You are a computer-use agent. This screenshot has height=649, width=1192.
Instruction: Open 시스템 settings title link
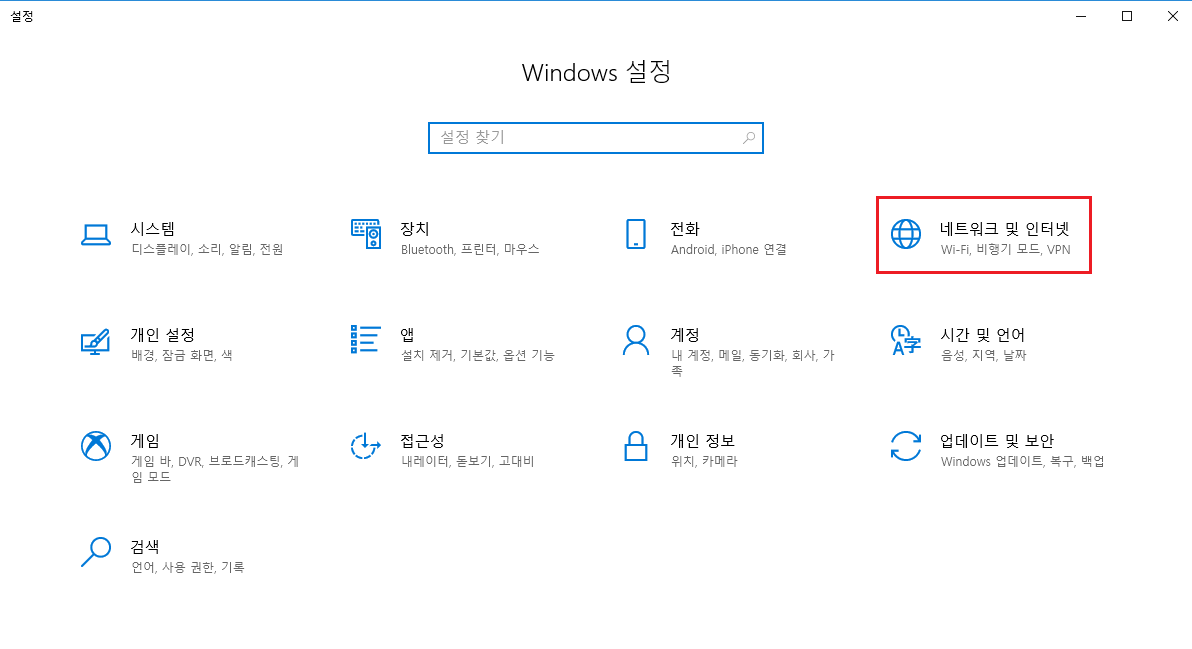pos(153,229)
